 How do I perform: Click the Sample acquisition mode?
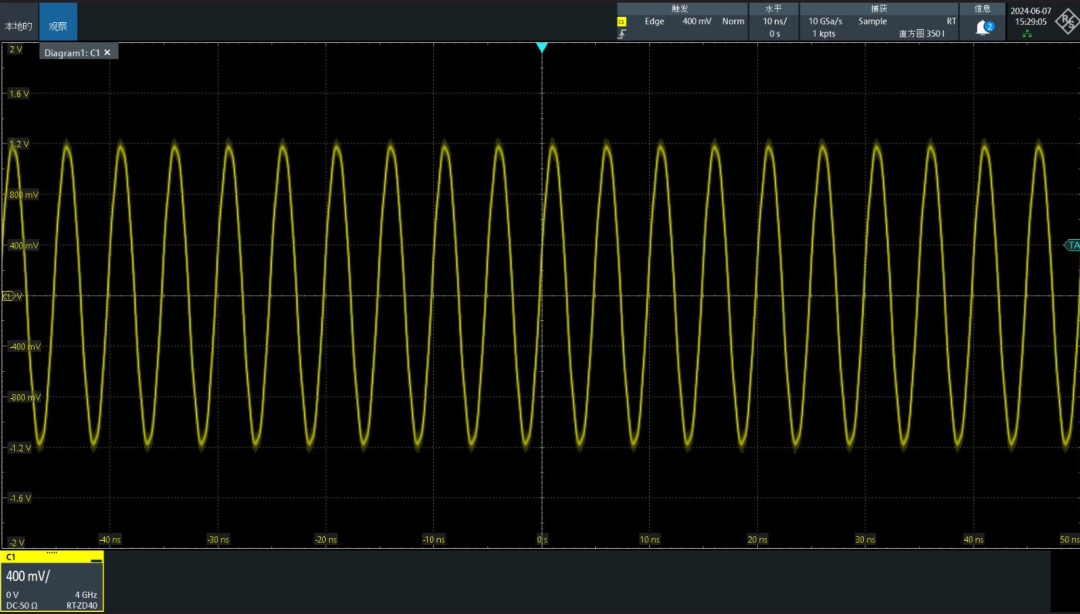[x=873, y=21]
